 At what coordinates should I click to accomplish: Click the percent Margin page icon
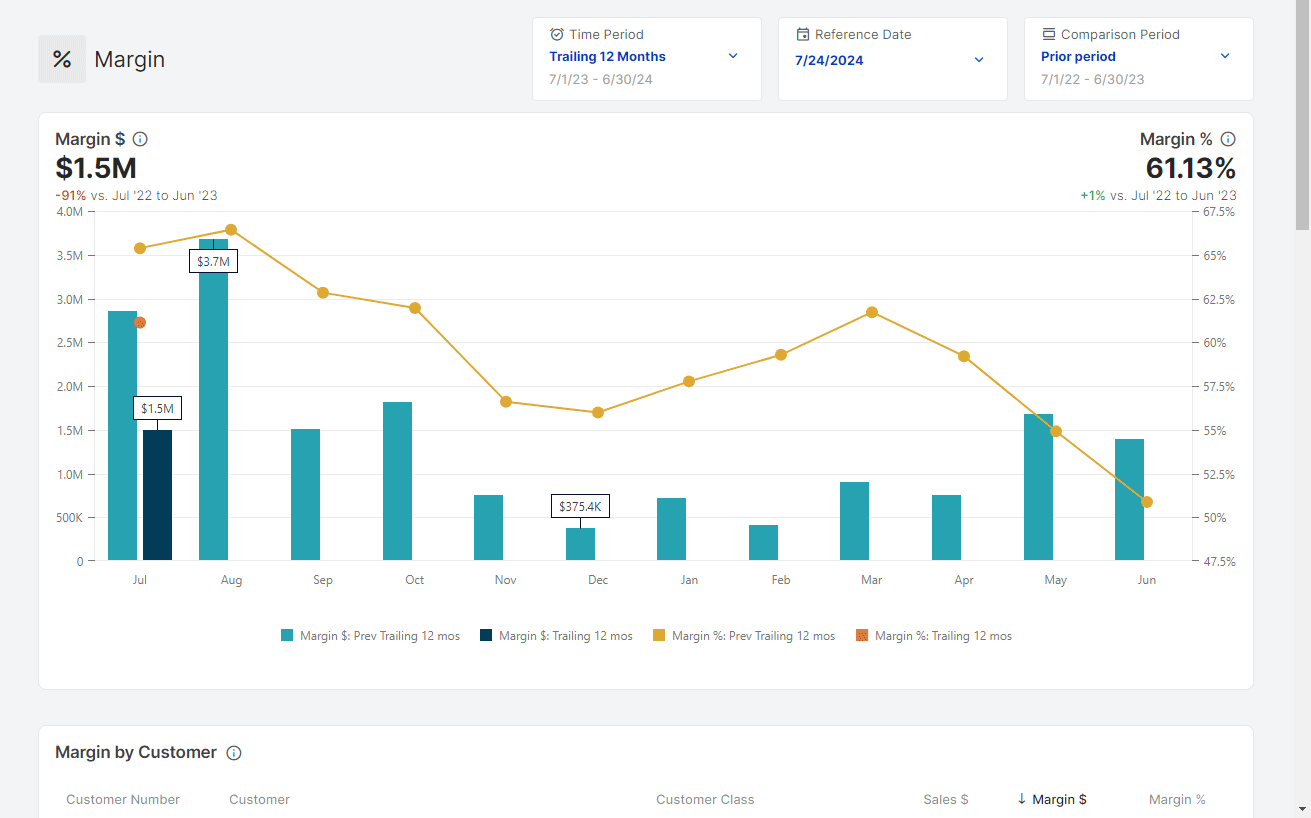pos(62,59)
